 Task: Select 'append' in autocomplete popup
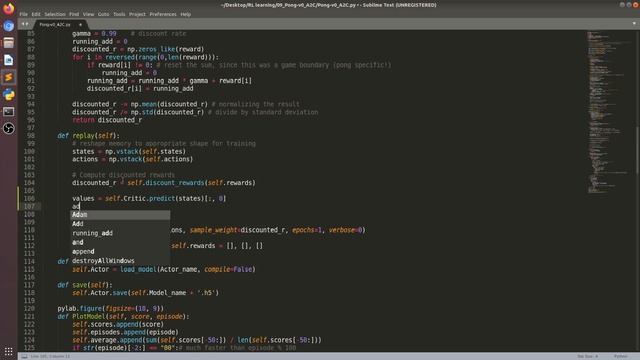pos(120,251)
